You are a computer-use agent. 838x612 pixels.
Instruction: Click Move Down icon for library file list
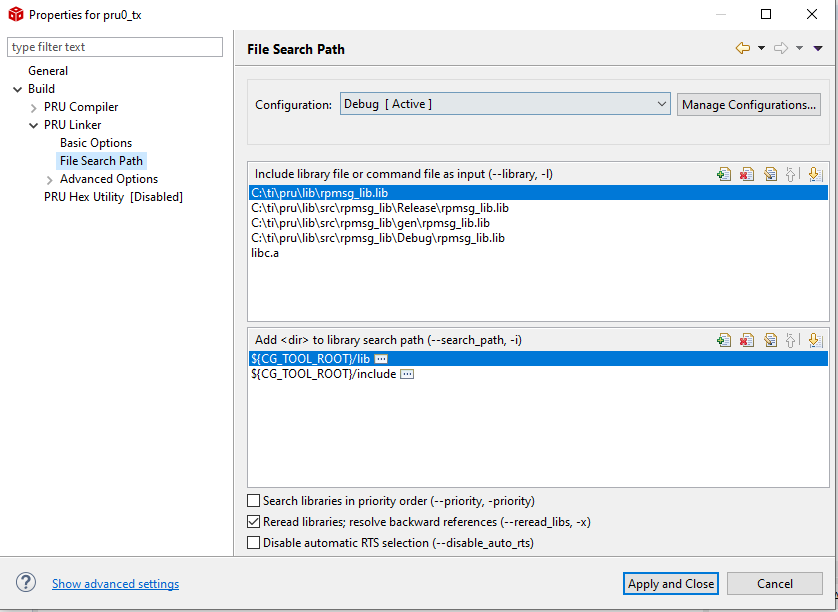[x=814, y=174]
